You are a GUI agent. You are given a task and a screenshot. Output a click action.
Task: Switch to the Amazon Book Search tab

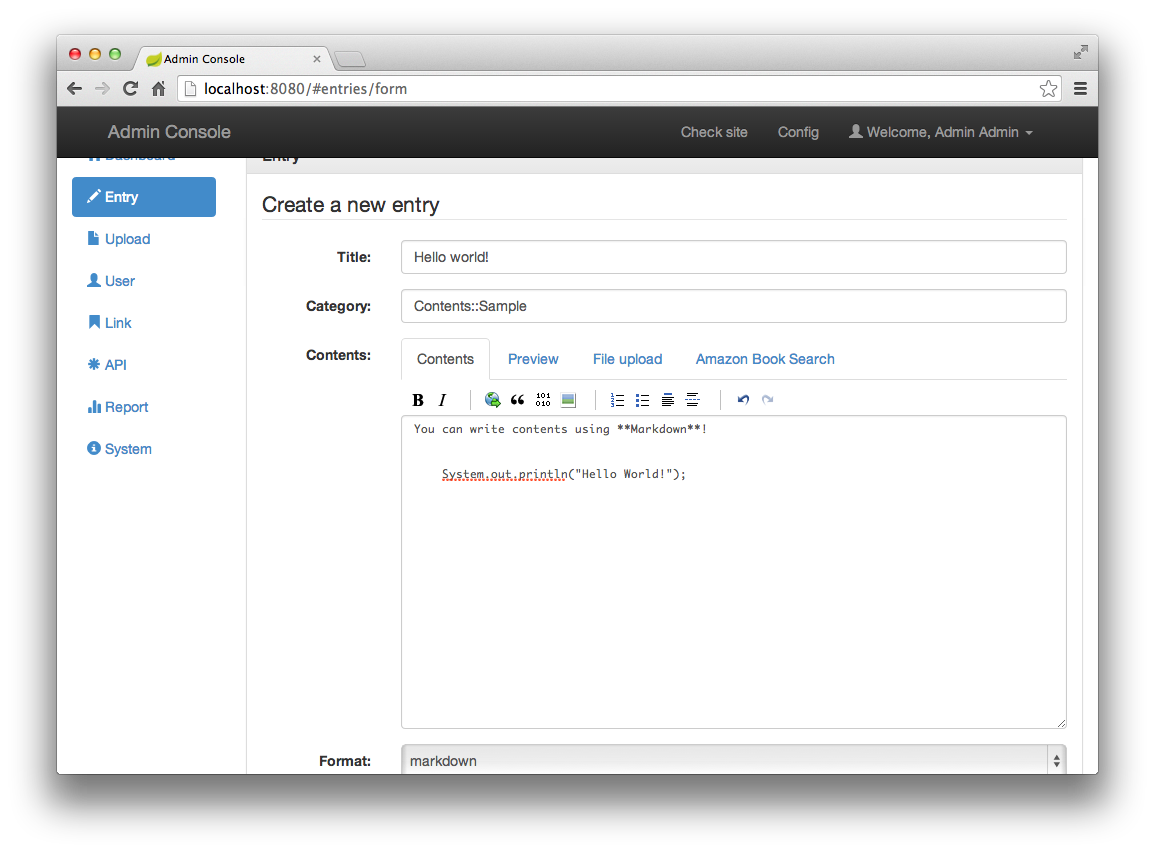click(x=765, y=359)
